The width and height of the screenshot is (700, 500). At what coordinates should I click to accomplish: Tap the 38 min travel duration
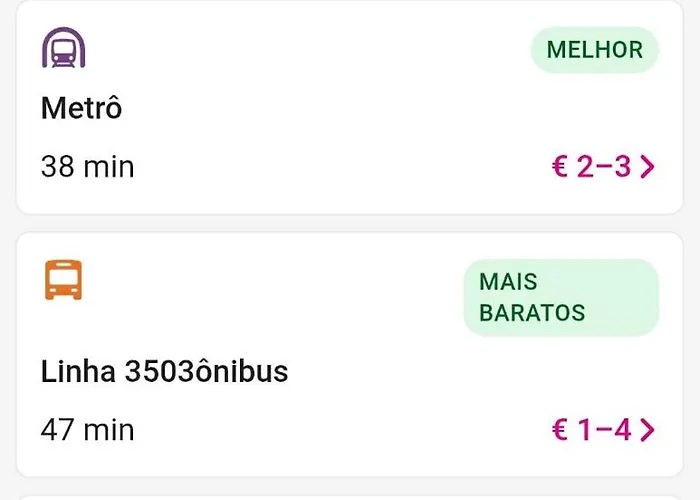(x=87, y=167)
